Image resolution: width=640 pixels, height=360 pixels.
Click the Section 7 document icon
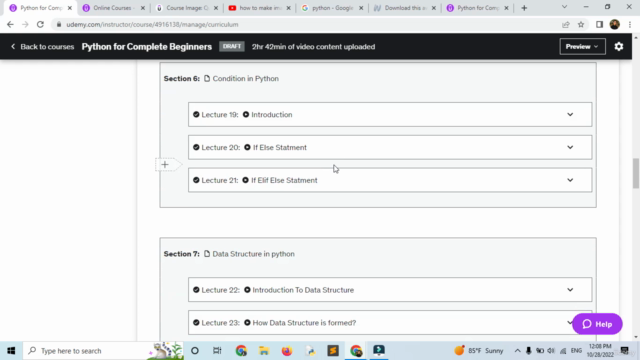pyautogui.click(x=207, y=254)
